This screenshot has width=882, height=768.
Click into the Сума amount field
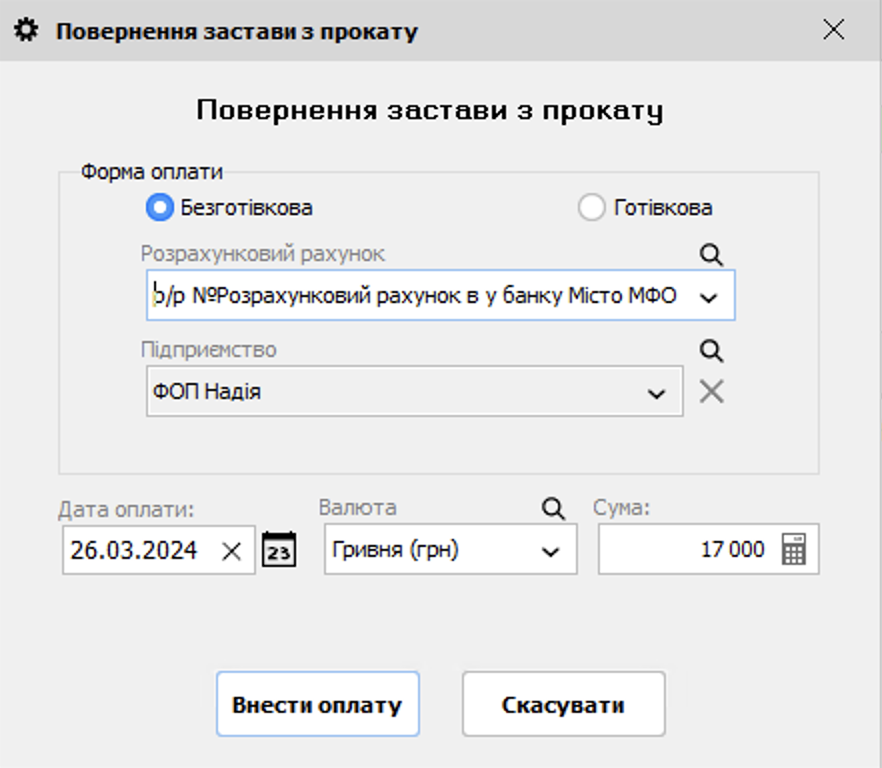(700, 549)
